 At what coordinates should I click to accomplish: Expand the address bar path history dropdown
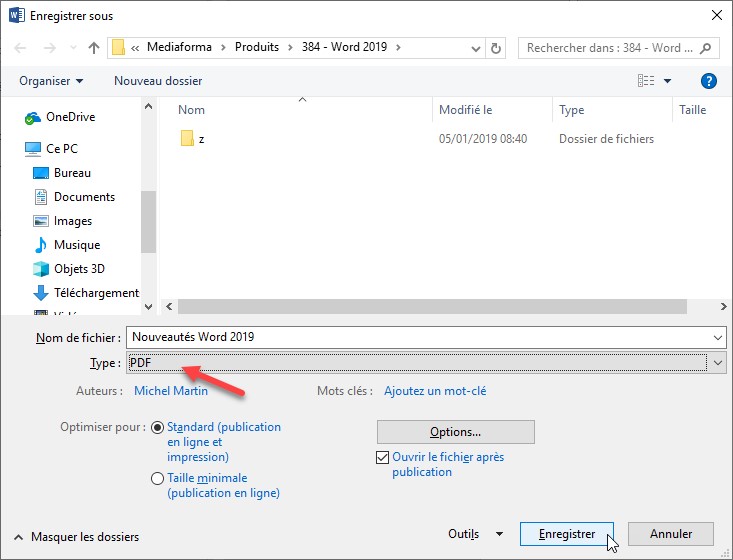473,48
